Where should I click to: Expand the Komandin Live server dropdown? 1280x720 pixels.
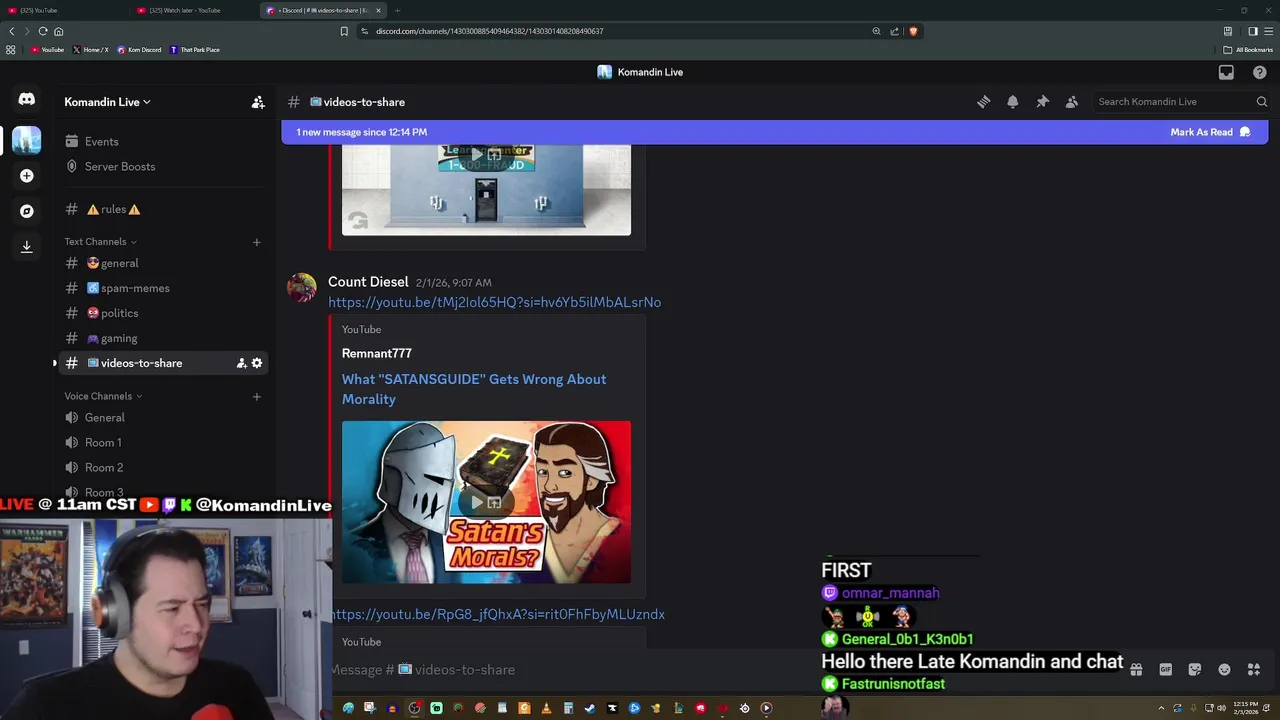coord(107,102)
